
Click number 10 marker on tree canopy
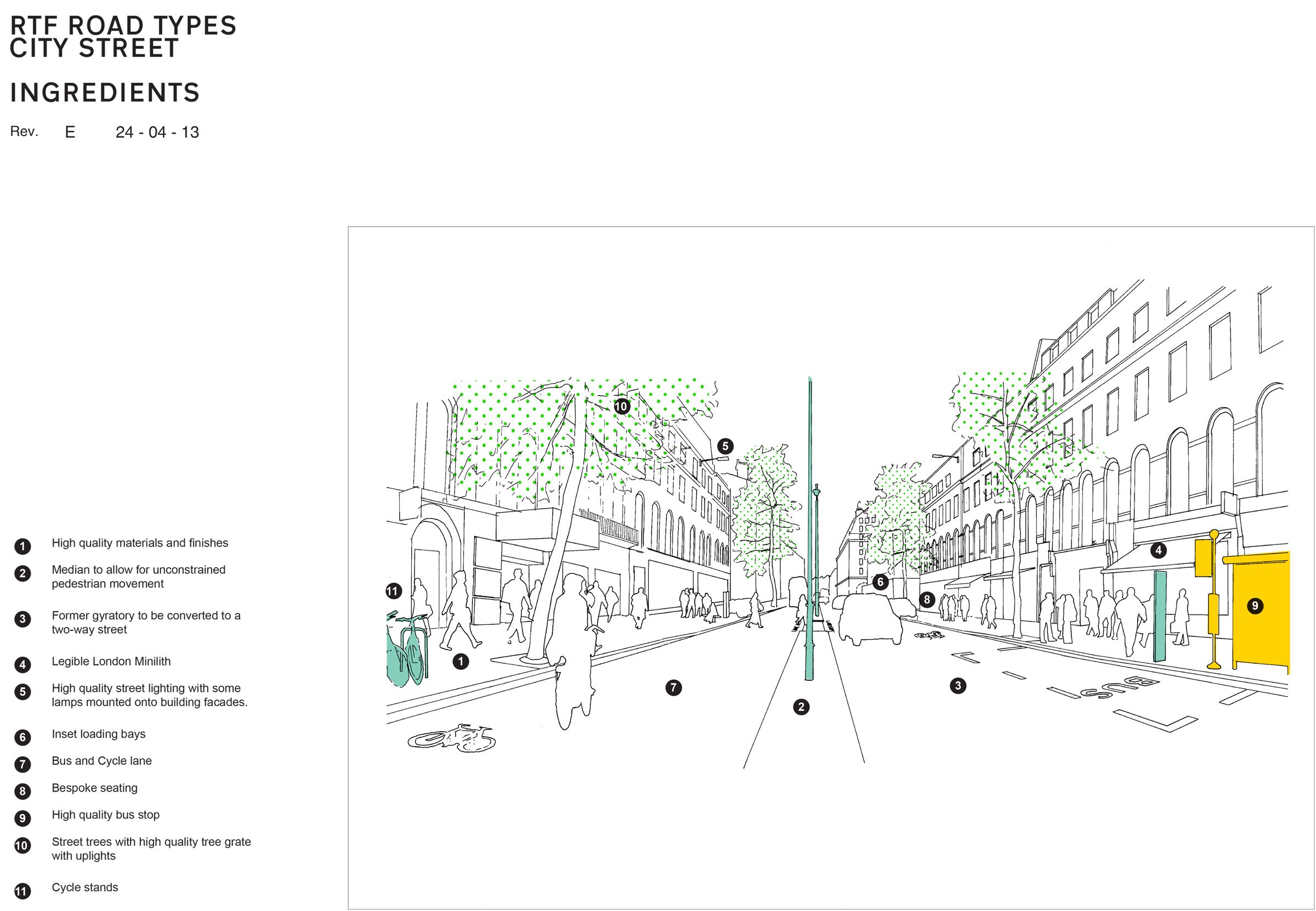pyautogui.click(x=621, y=406)
